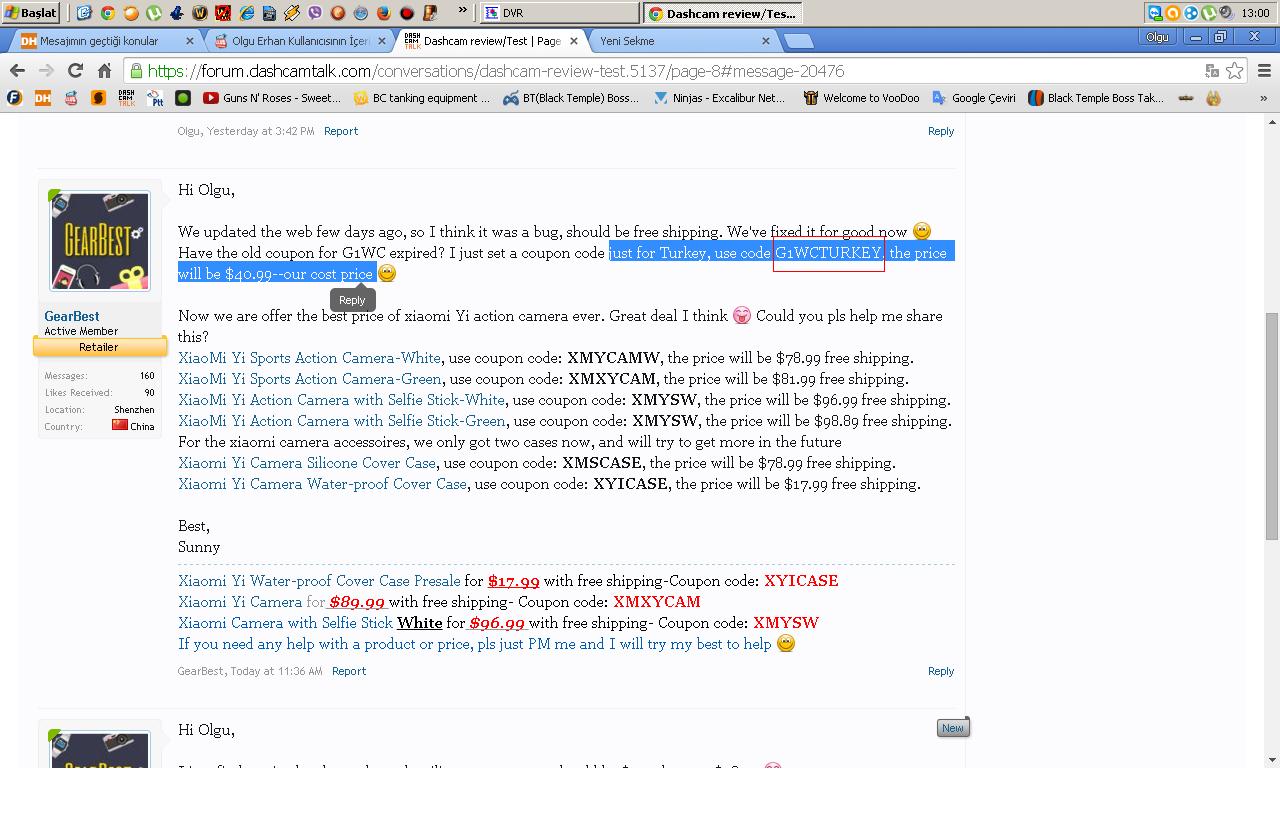Open the Guns N' Roses YouTube bookmark
The image size is (1280, 827).
point(272,97)
